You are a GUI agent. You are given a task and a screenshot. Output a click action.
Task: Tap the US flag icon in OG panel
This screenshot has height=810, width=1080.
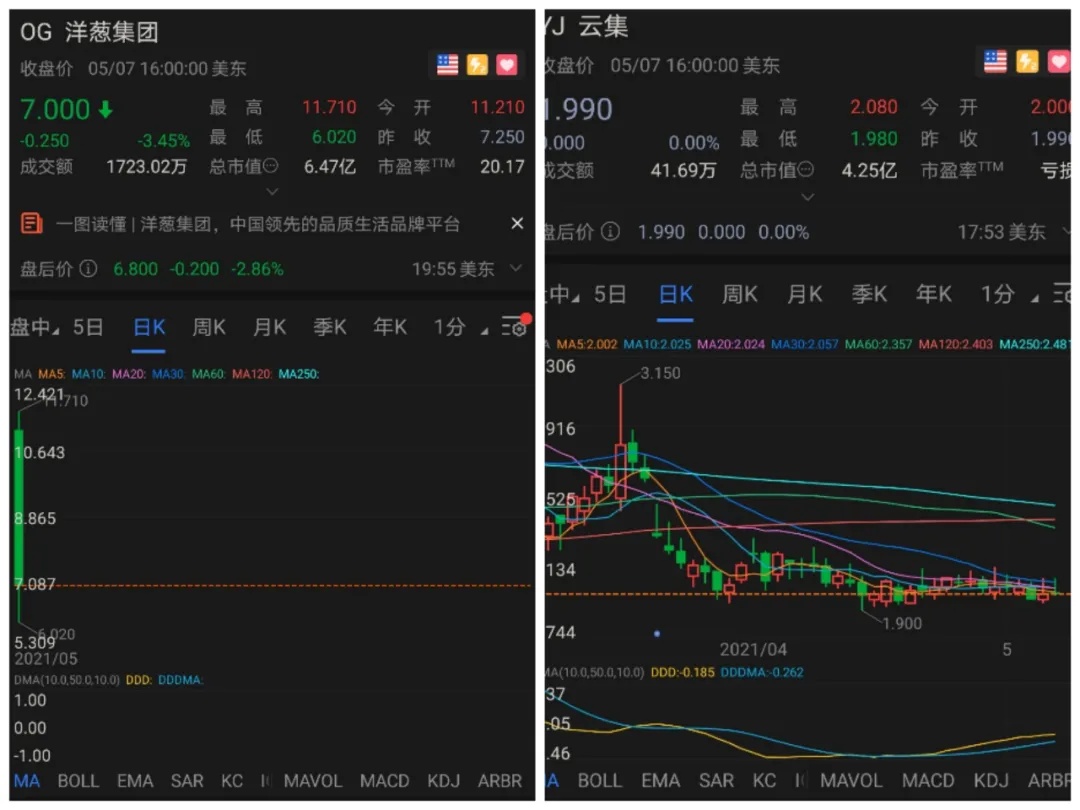click(x=448, y=65)
